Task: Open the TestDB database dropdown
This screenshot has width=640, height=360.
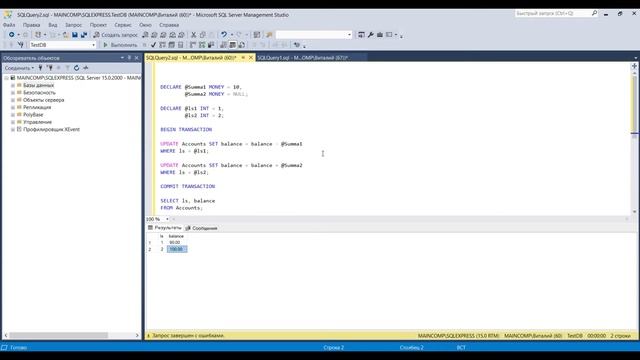Action: pyautogui.click(x=93, y=45)
